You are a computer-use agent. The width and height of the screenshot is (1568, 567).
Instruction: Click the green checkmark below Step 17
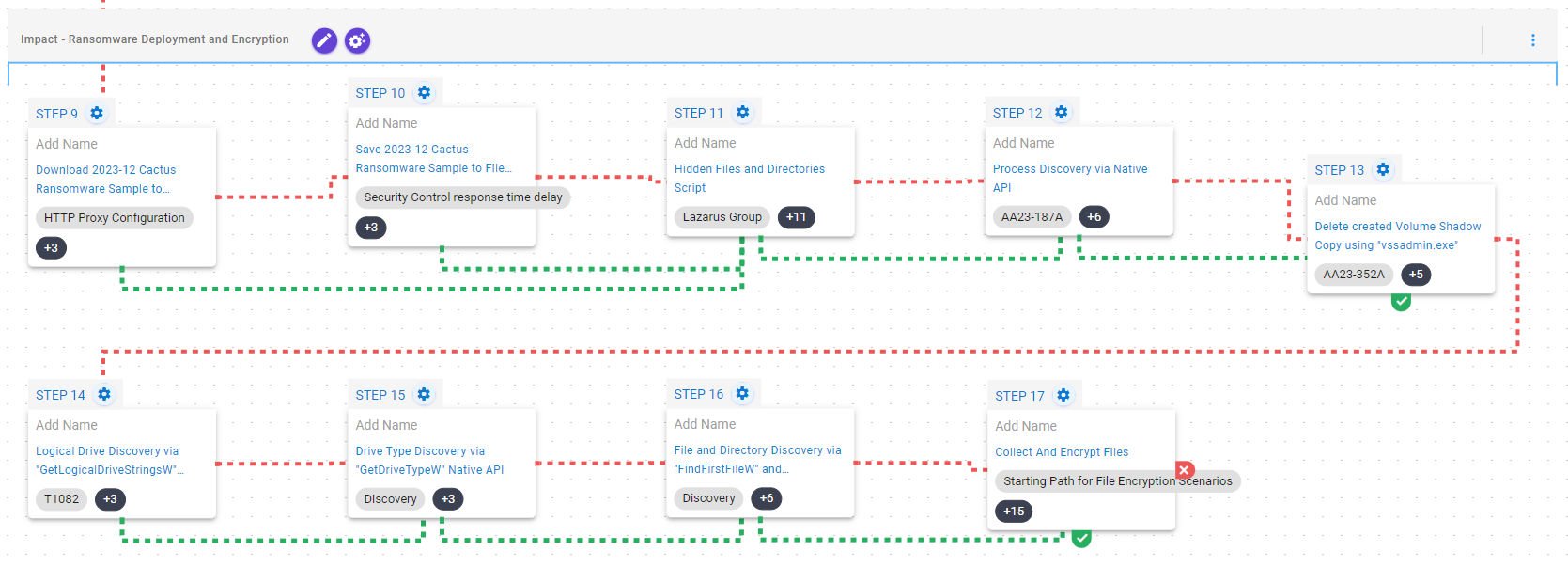pyautogui.click(x=1081, y=538)
